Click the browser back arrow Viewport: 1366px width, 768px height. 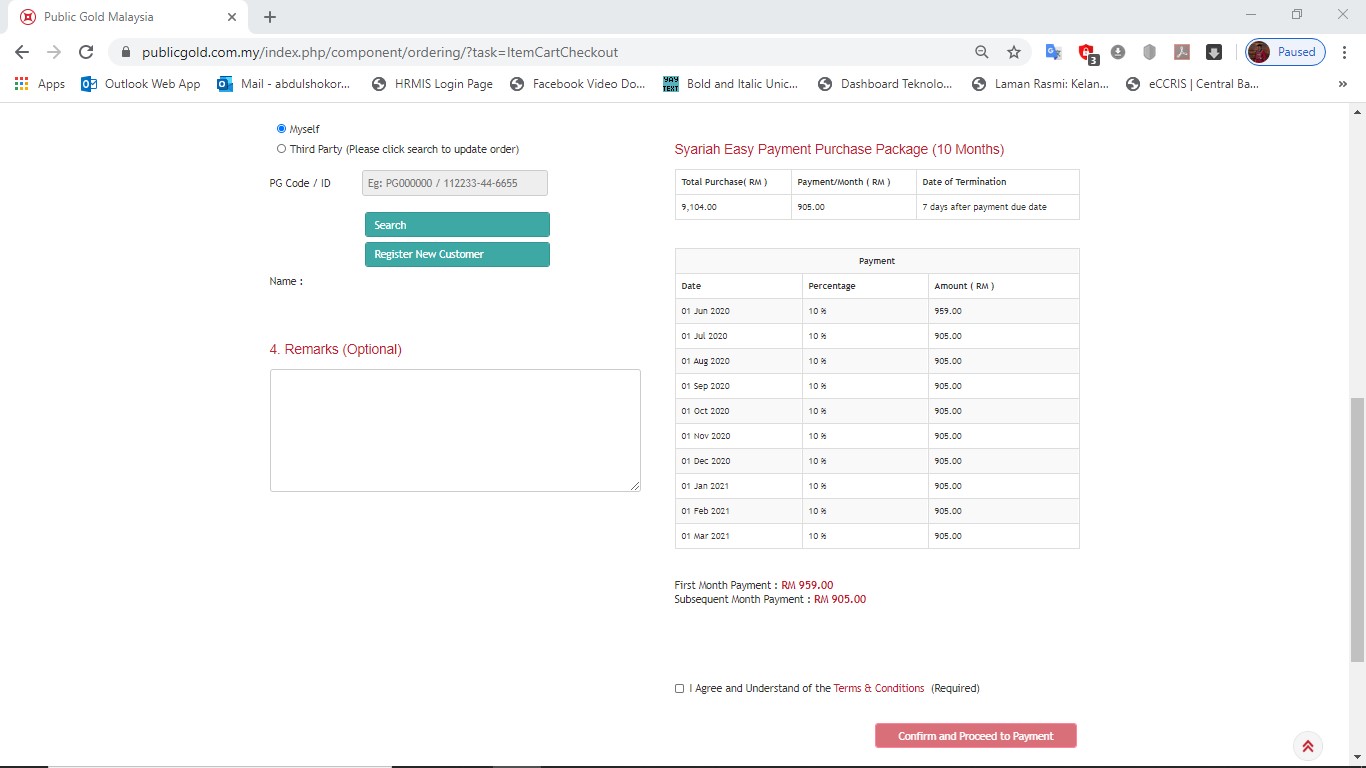click(x=22, y=52)
